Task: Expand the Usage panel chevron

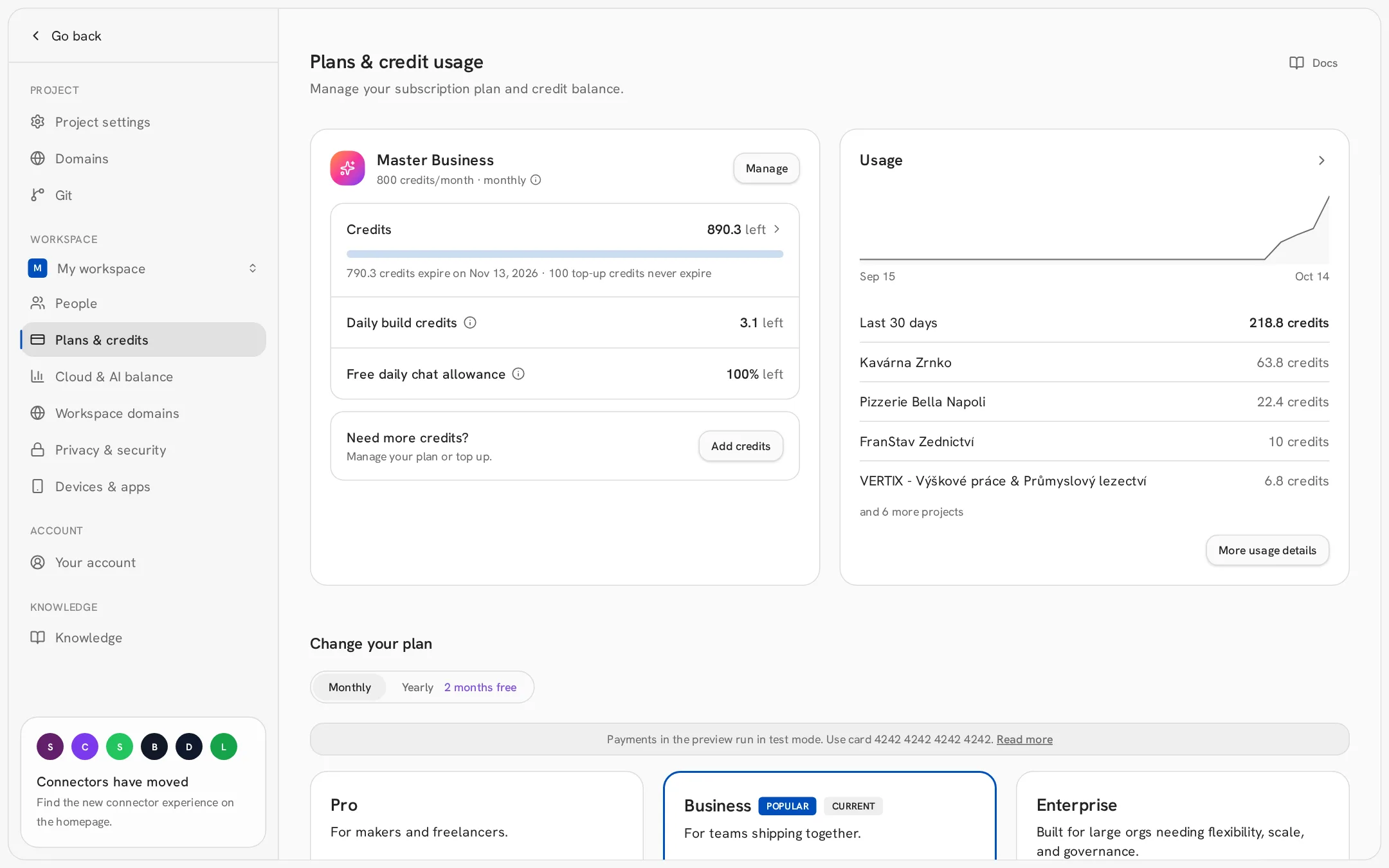Action: [1321, 160]
